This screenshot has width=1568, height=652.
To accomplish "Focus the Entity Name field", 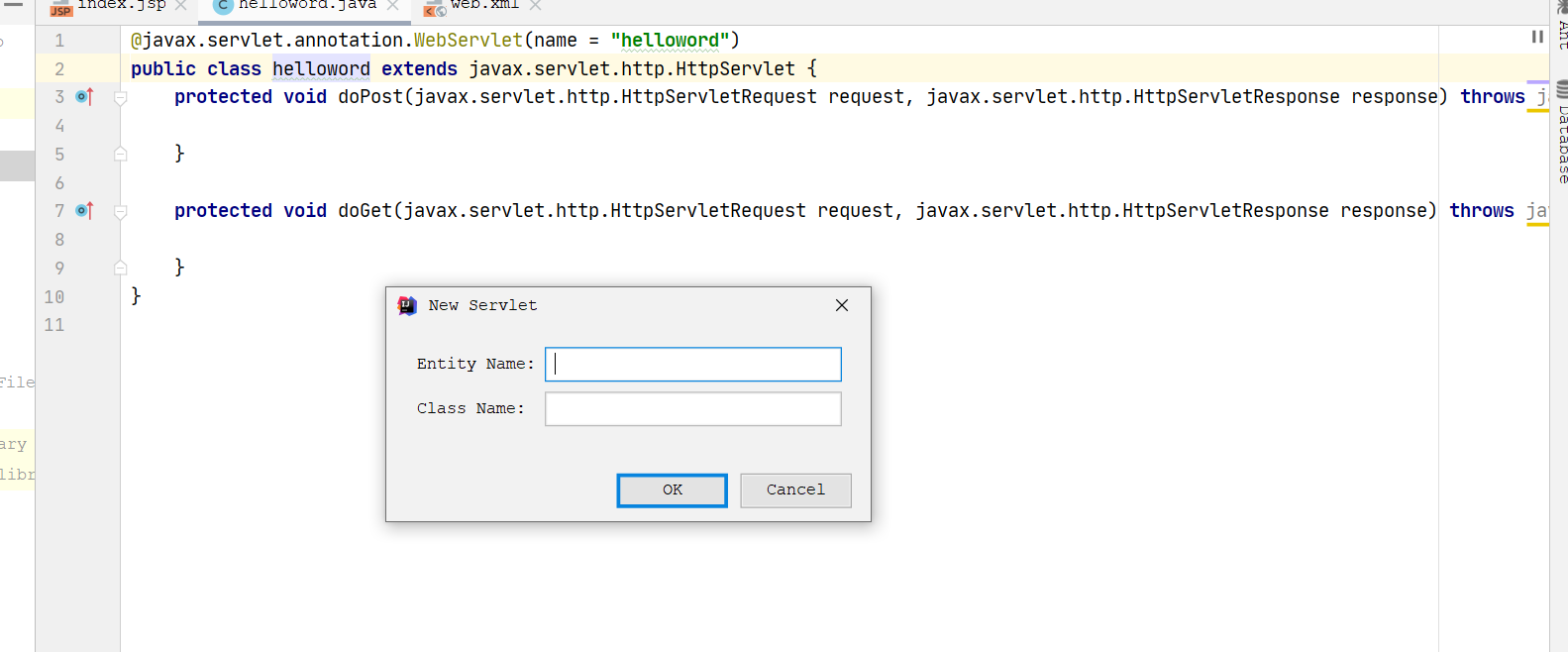I will click(x=692, y=365).
